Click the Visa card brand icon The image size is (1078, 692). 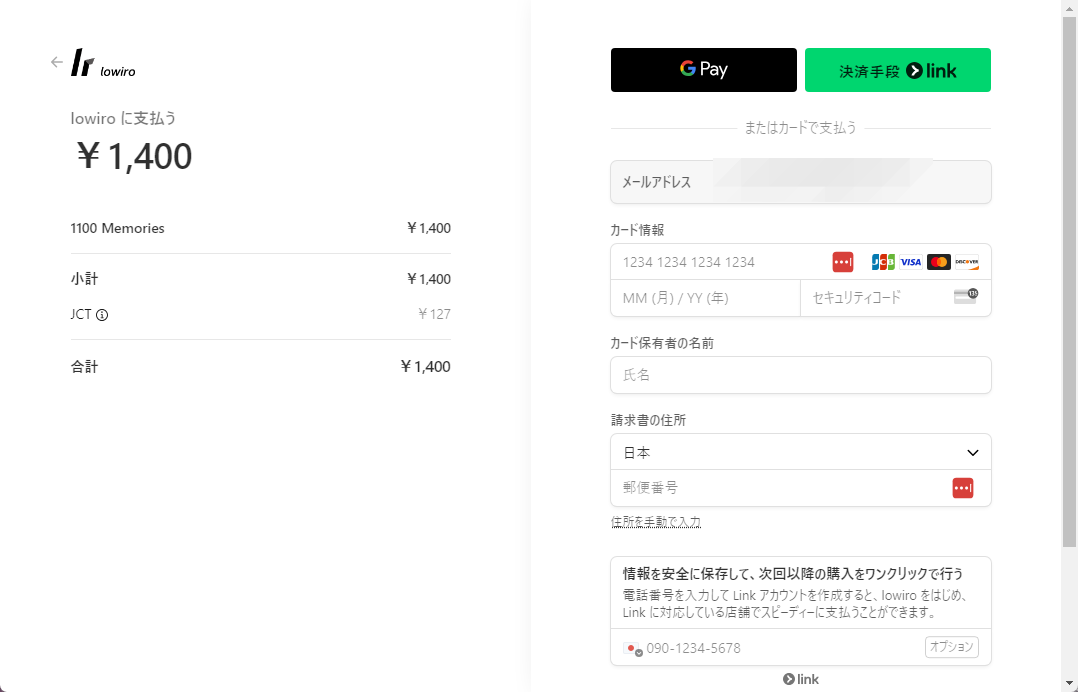(x=910, y=262)
